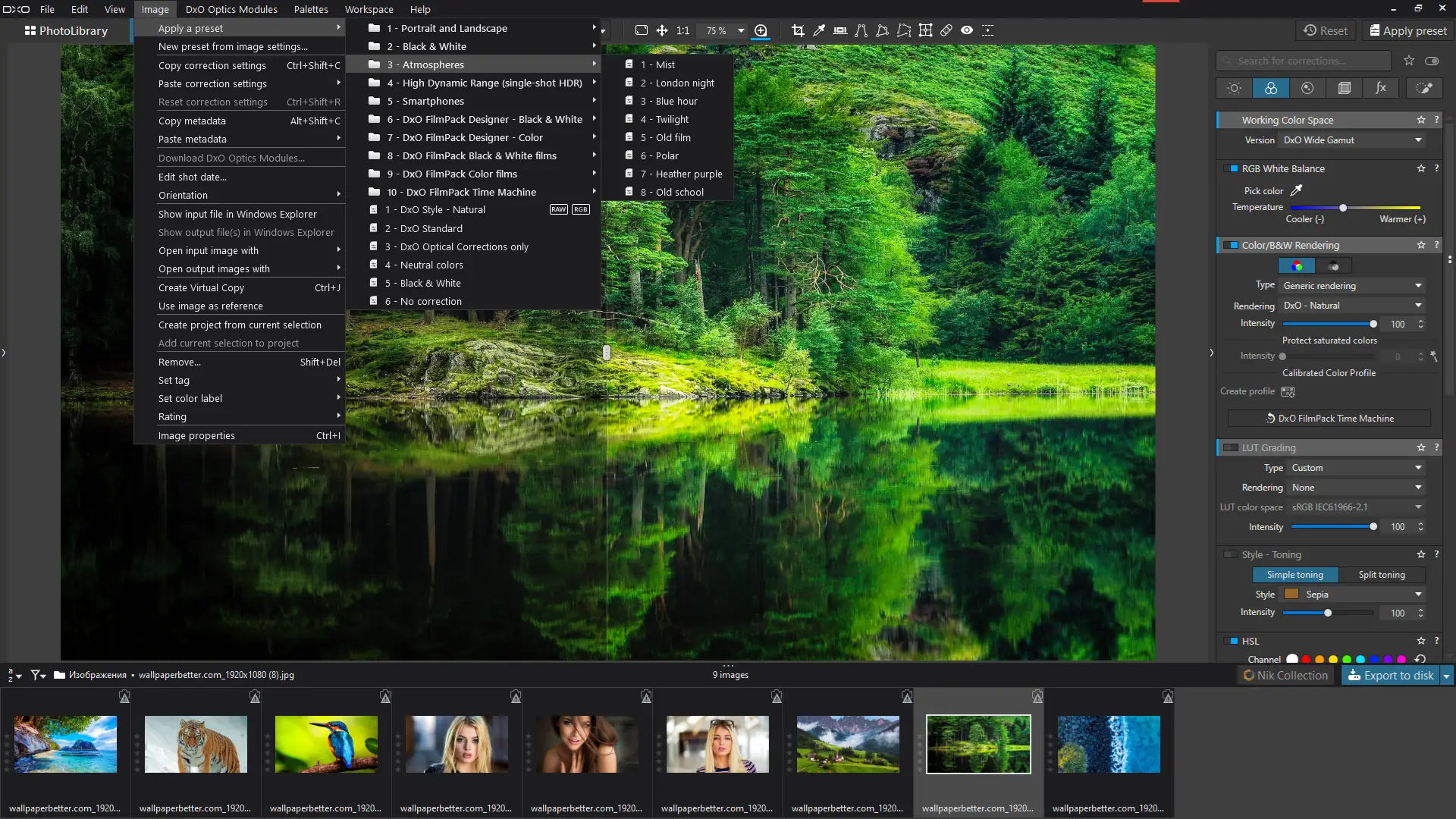The width and height of the screenshot is (1456, 819).
Task: Toggle active corrections switch beside search
Action: 1432,61
